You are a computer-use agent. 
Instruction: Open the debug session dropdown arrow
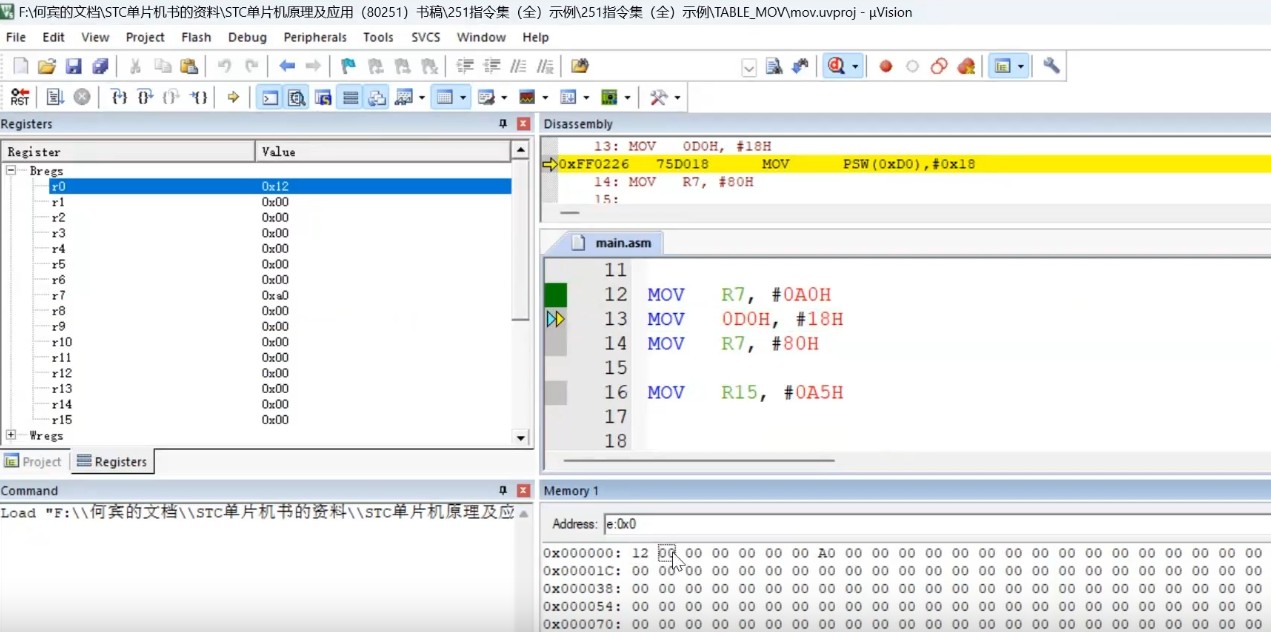point(855,67)
